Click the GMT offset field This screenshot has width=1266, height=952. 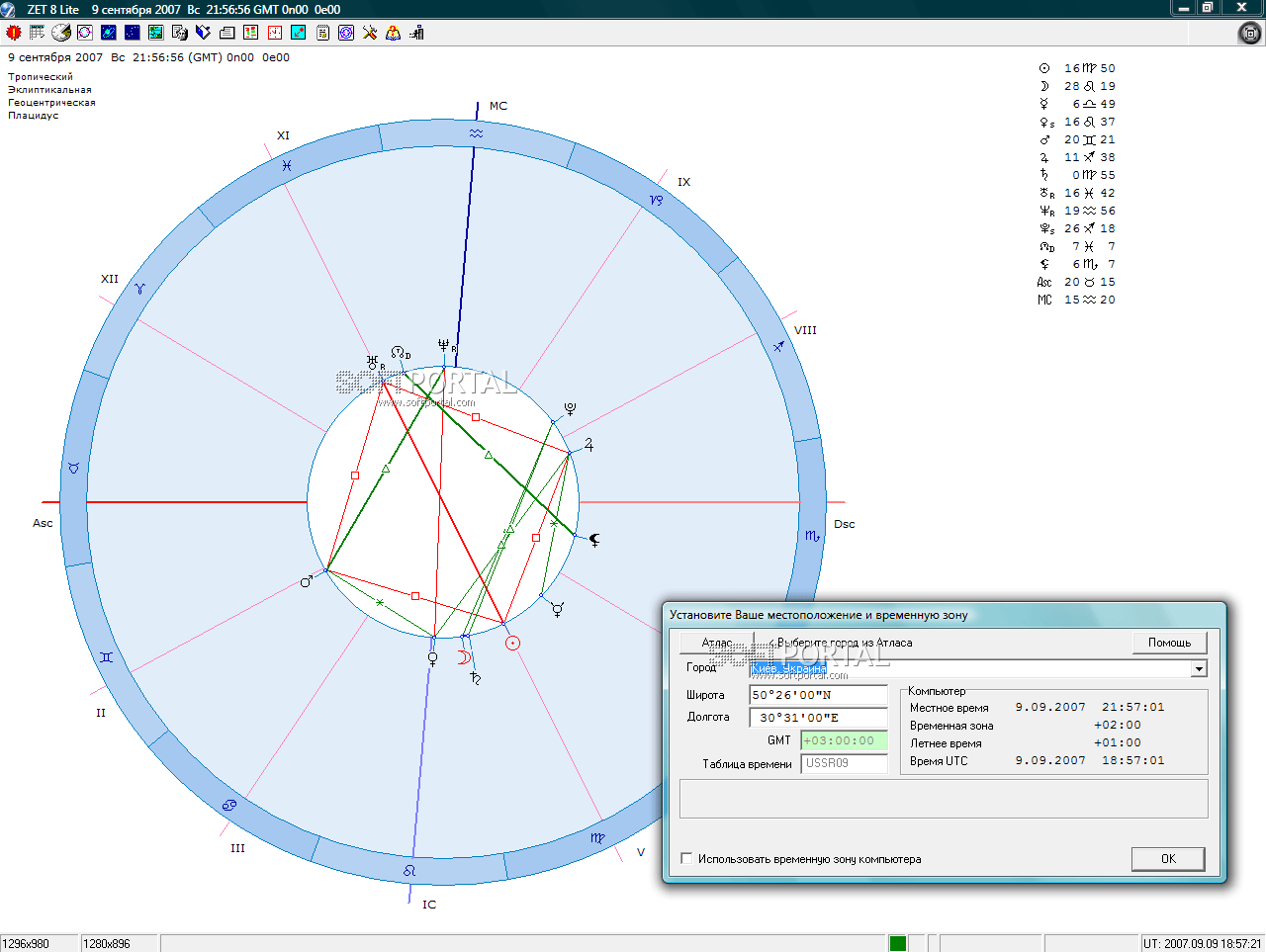point(844,740)
